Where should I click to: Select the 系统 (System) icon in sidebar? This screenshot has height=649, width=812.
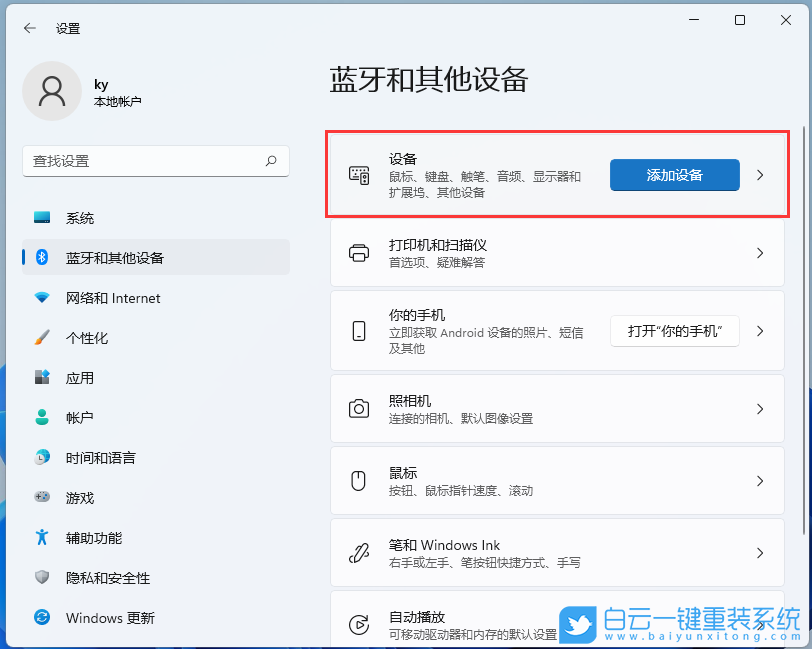pos(40,218)
